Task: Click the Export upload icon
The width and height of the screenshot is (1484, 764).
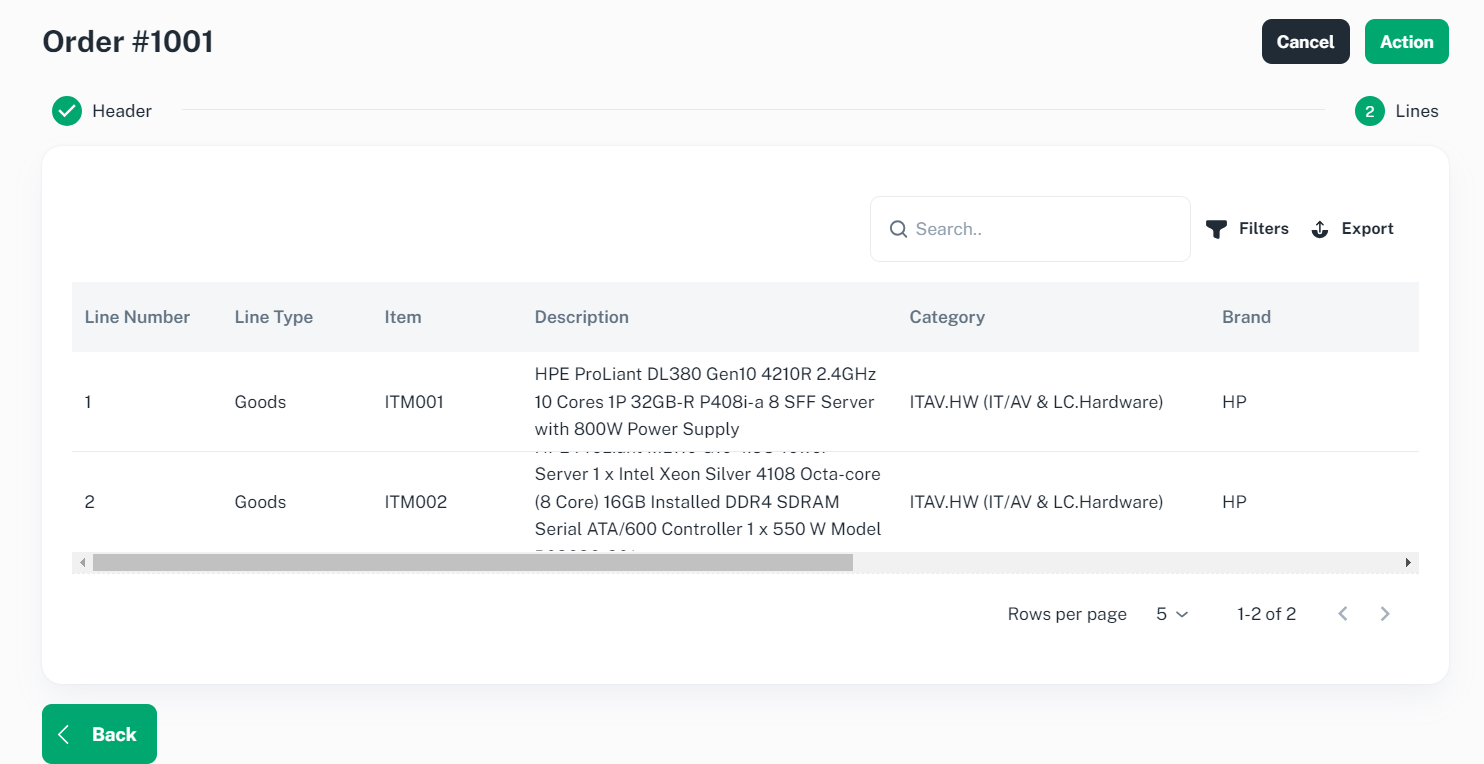Action: tap(1320, 229)
